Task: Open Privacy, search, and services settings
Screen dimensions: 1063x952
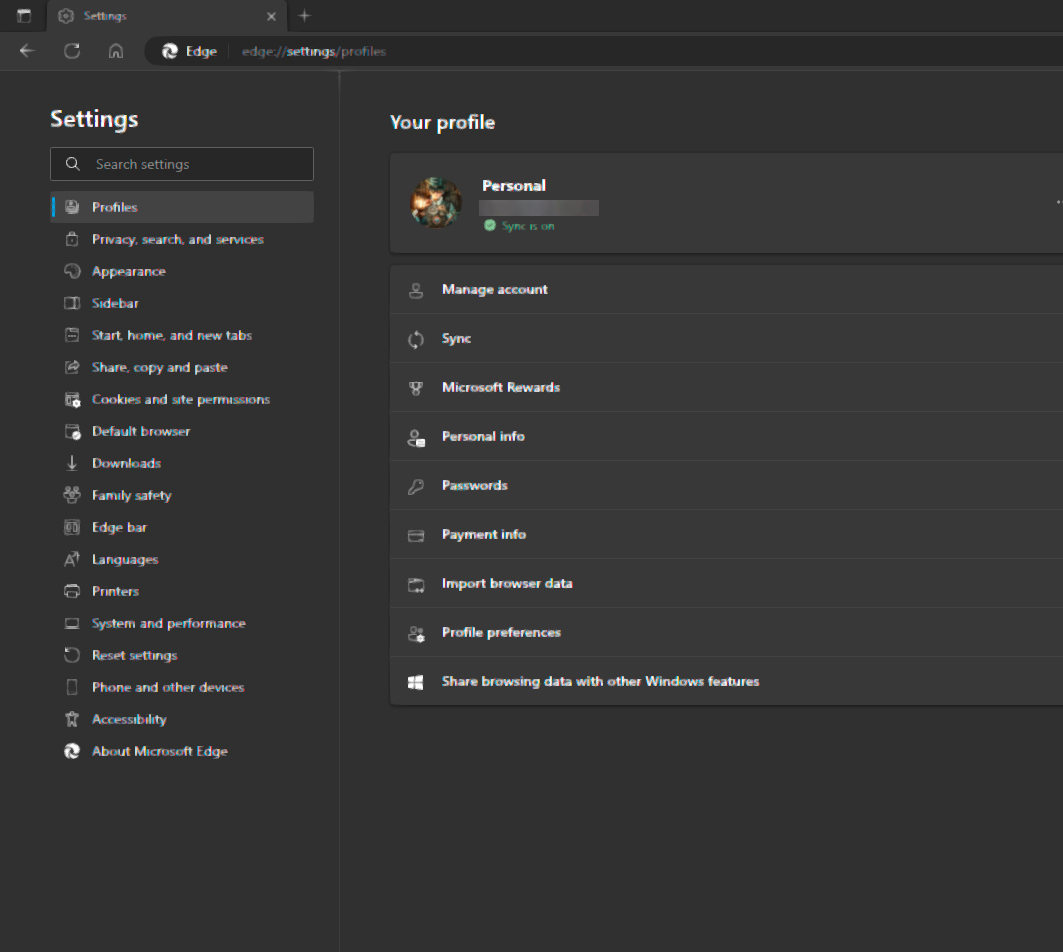Action: [x=177, y=240]
